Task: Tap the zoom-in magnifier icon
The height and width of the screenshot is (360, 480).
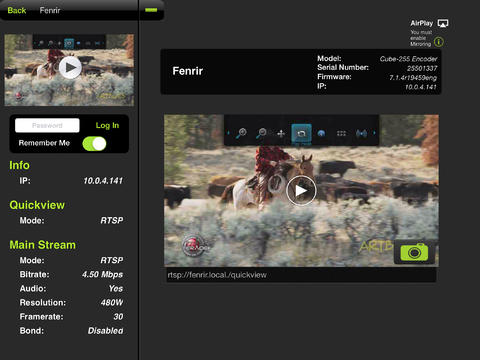Action: tap(241, 133)
